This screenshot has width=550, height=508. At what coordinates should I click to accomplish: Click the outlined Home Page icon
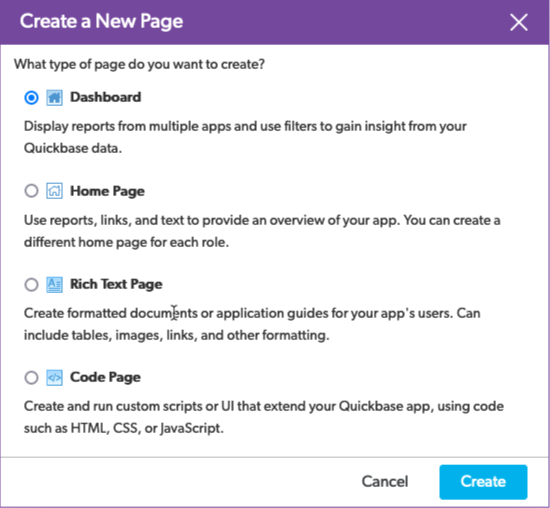pos(54,191)
